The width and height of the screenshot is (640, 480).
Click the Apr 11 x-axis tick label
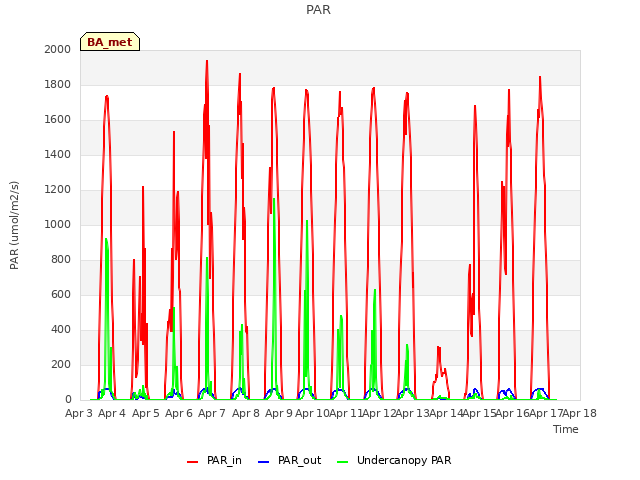tap(346, 413)
